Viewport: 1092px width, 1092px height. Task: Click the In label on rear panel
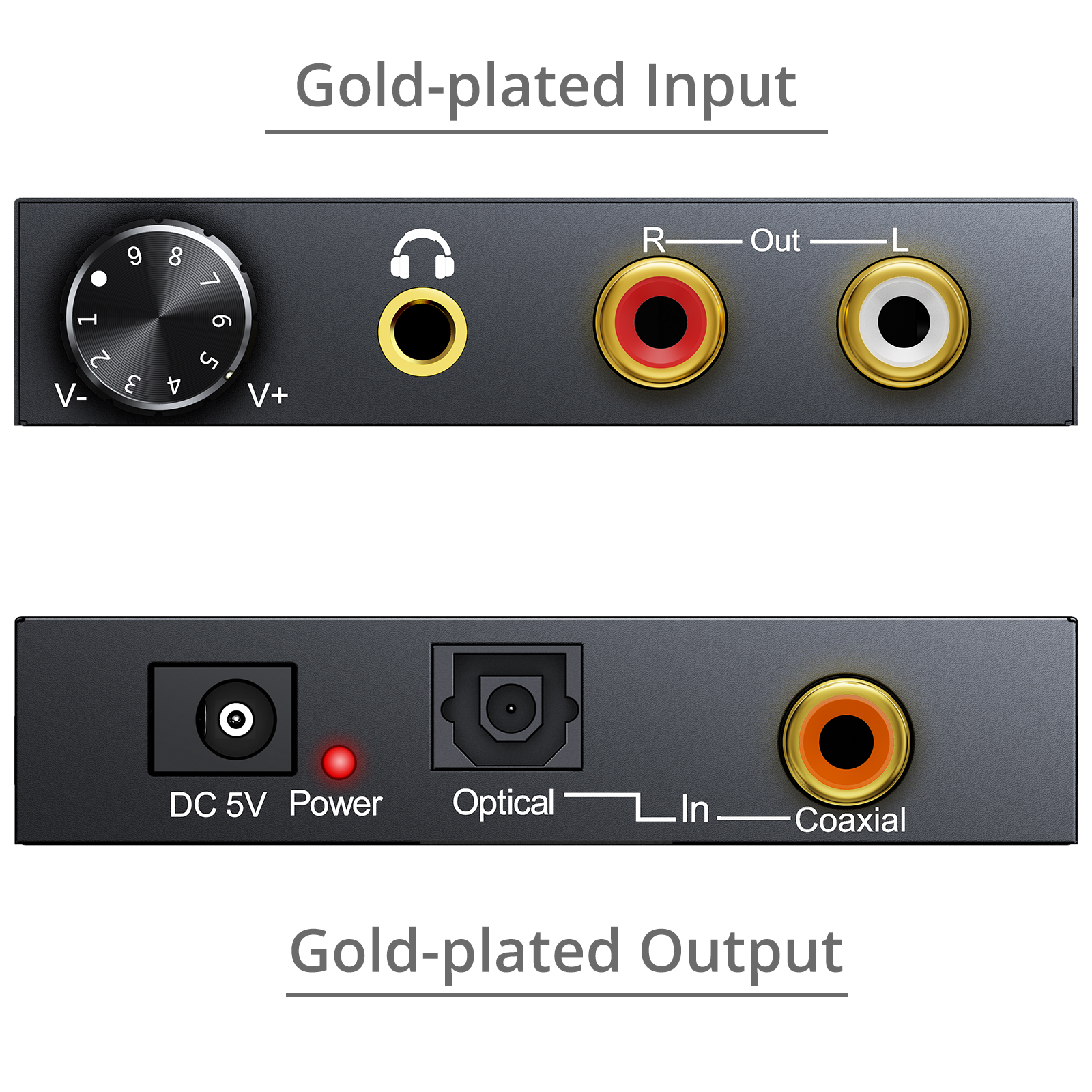coord(695,810)
